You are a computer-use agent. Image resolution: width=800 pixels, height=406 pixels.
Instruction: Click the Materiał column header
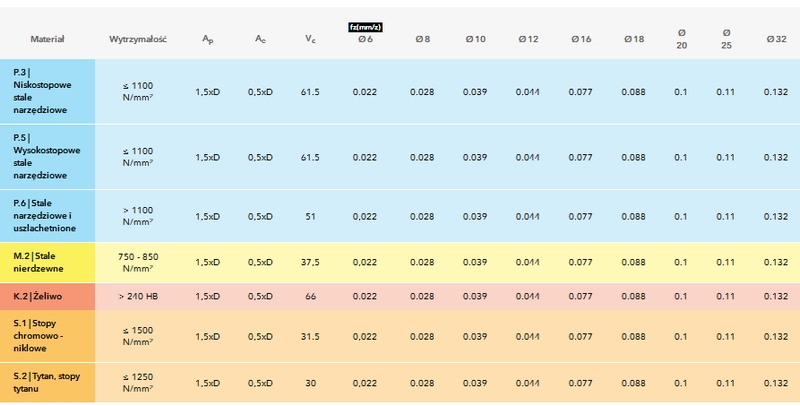tap(47, 39)
